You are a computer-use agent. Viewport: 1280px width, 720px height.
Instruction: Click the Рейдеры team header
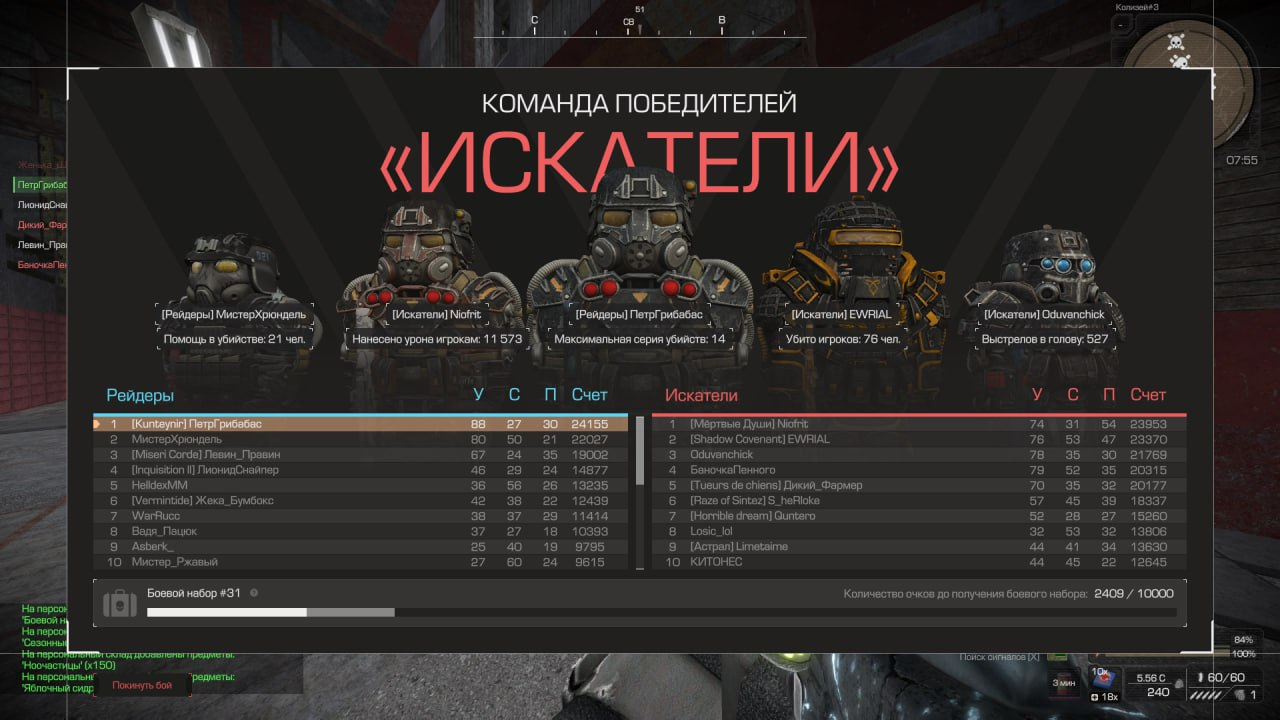click(x=140, y=395)
